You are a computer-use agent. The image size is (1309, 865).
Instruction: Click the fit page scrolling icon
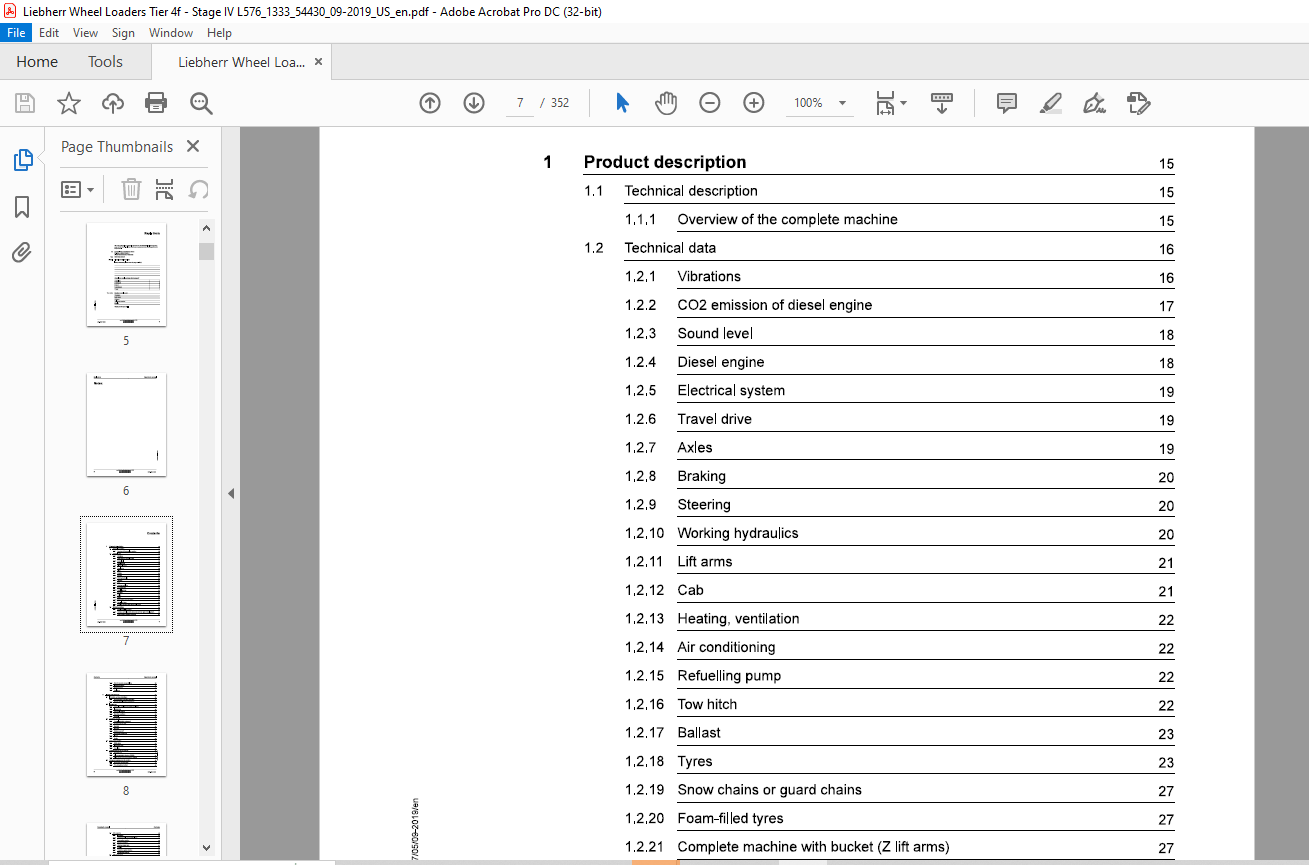(x=885, y=103)
